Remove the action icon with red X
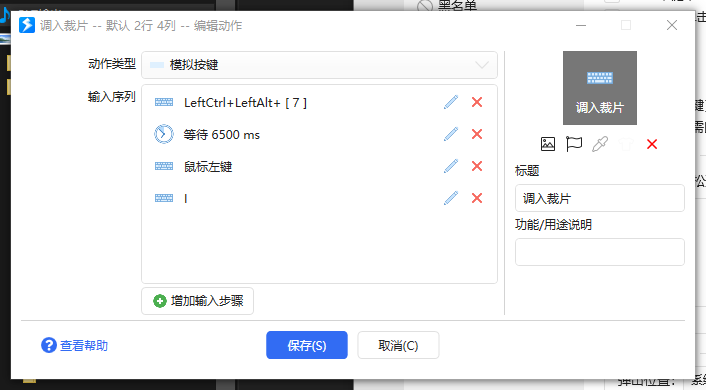The width and height of the screenshot is (706, 390). (x=652, y=144)
